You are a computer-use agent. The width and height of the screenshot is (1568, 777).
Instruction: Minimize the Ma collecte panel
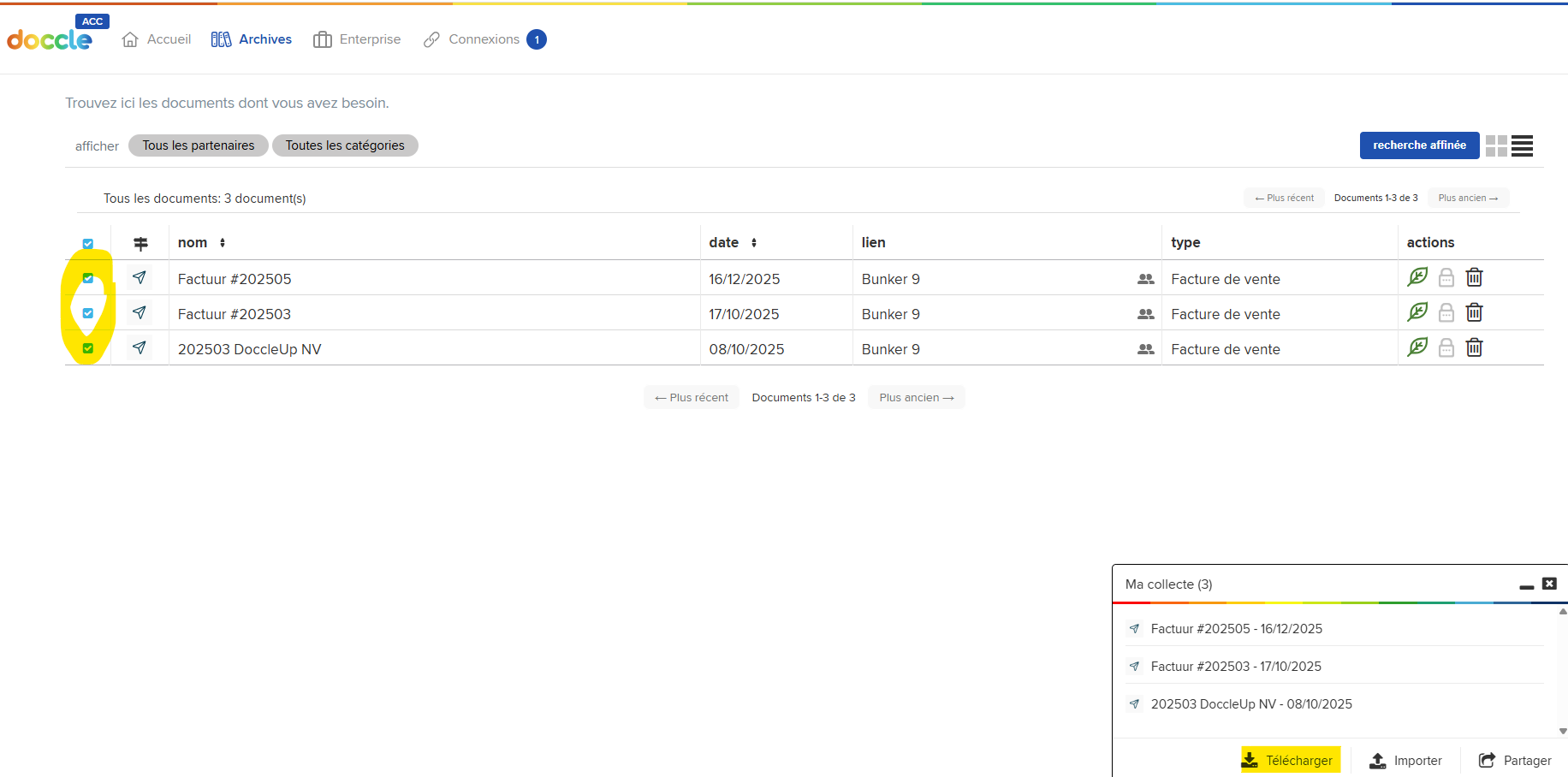(x=1526, y=585)
